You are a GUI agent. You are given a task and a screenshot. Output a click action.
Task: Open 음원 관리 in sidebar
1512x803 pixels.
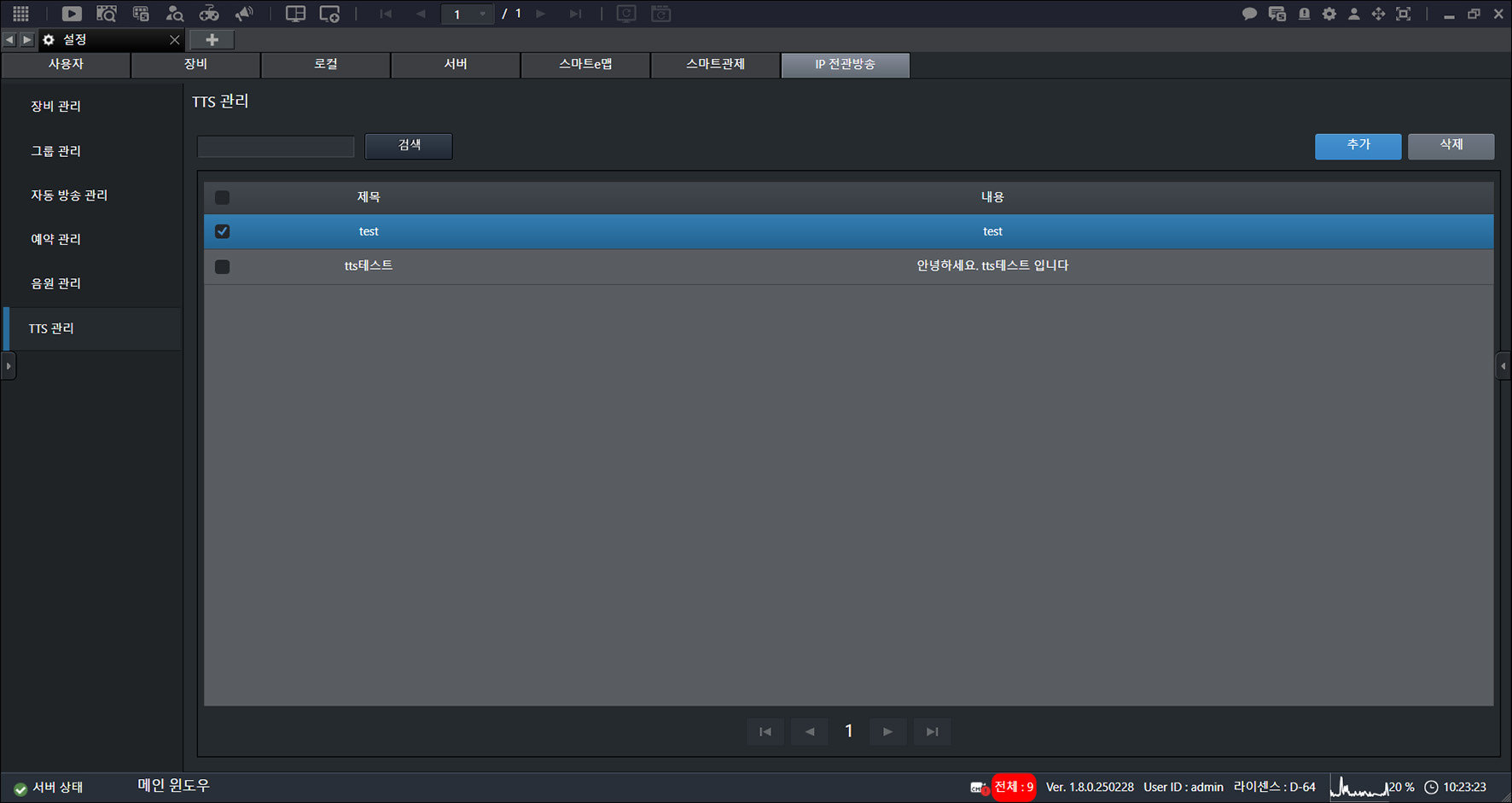tap(55, 284)
